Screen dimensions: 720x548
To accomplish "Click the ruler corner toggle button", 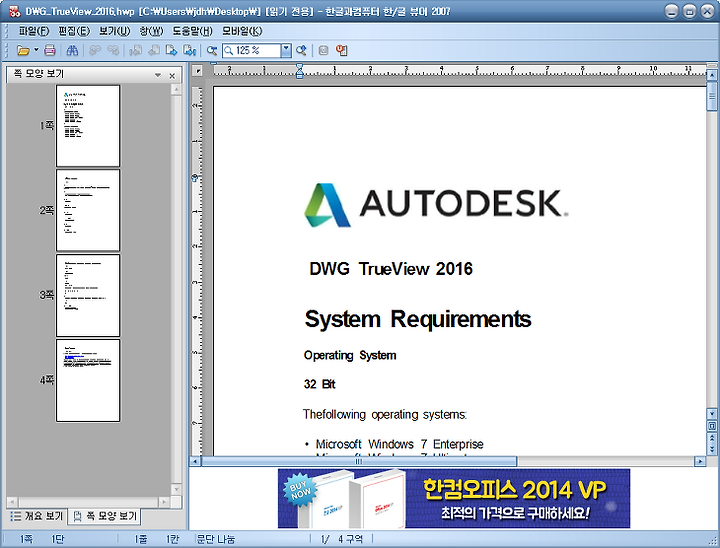I will (197, 71).
